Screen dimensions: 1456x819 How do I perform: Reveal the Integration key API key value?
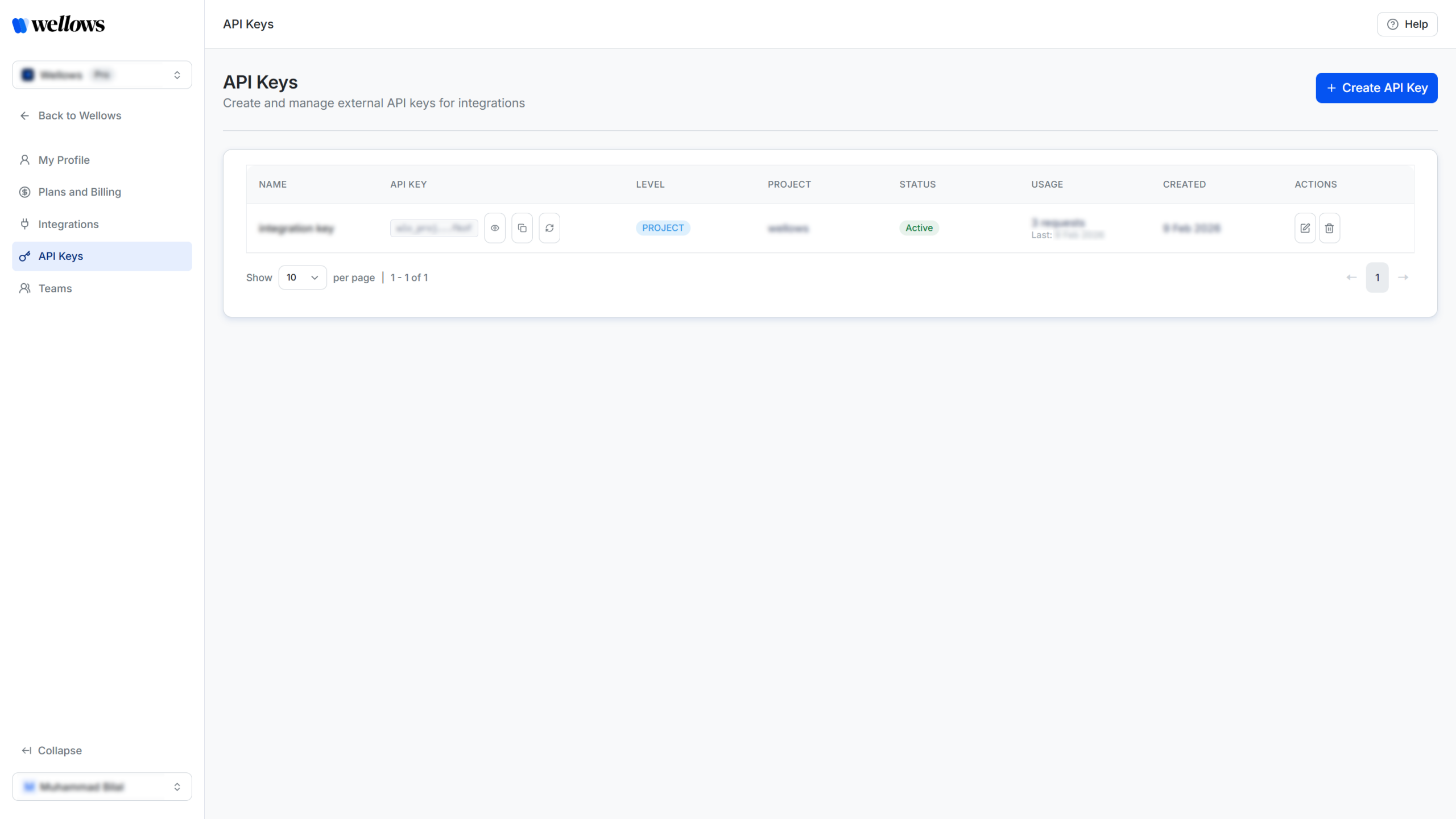point(494,227)
